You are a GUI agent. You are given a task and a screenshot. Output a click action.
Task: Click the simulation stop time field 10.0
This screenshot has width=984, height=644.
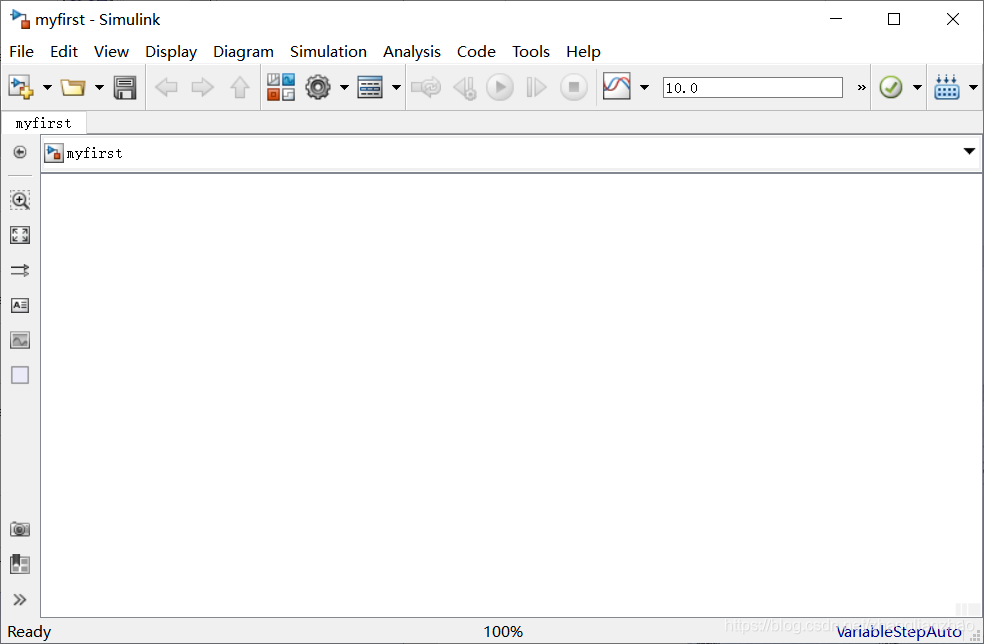pyautogui.click(x=752, y=88)
